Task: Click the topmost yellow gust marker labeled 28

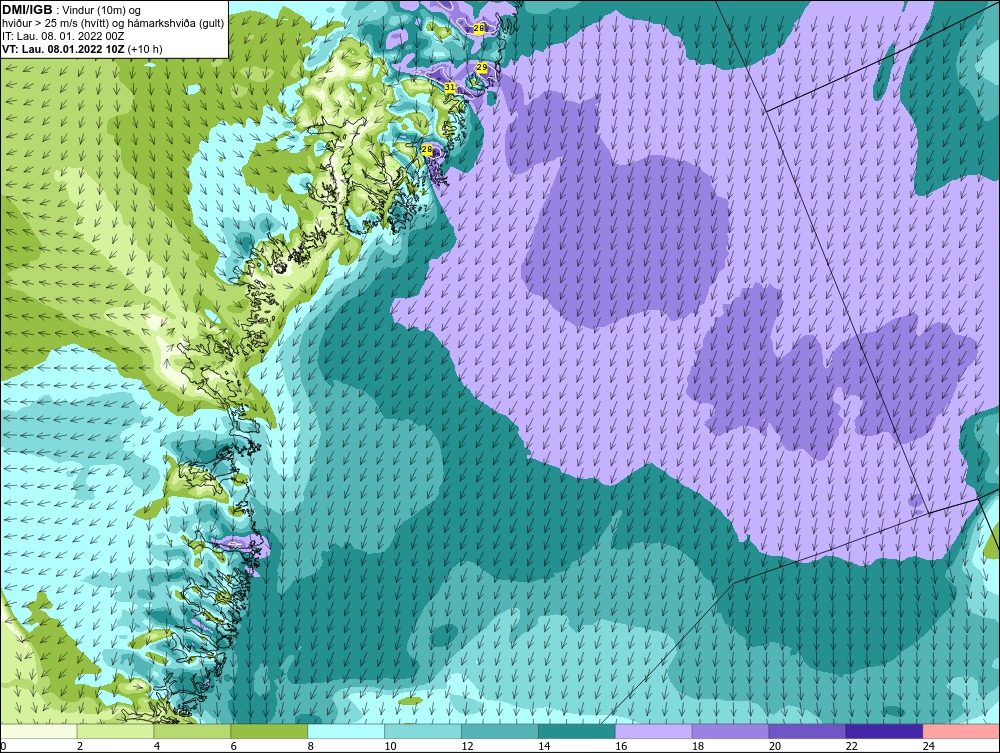Action: (478, 29)
